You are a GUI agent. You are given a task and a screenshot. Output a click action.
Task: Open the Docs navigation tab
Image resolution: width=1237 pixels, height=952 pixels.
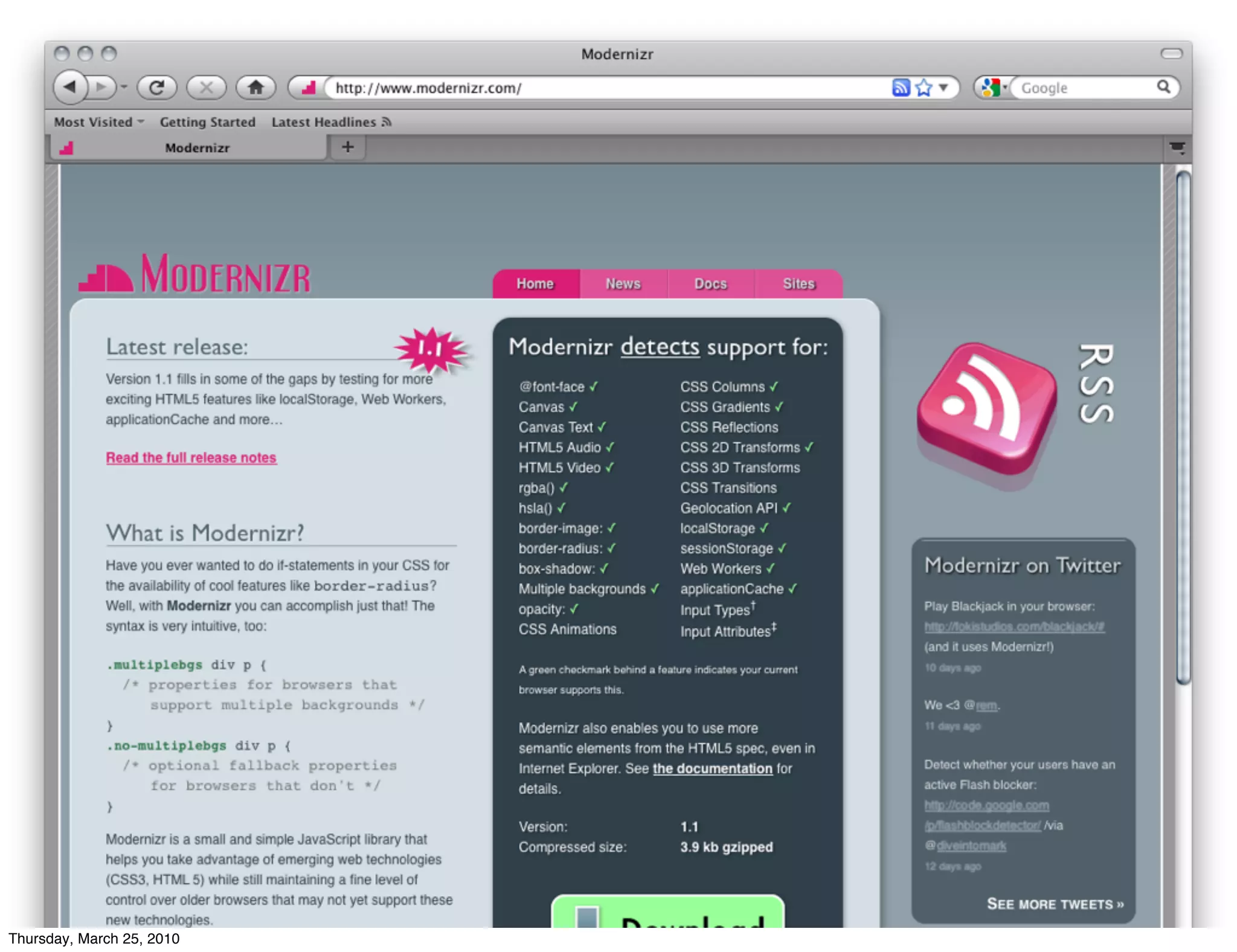pos(710,284)
